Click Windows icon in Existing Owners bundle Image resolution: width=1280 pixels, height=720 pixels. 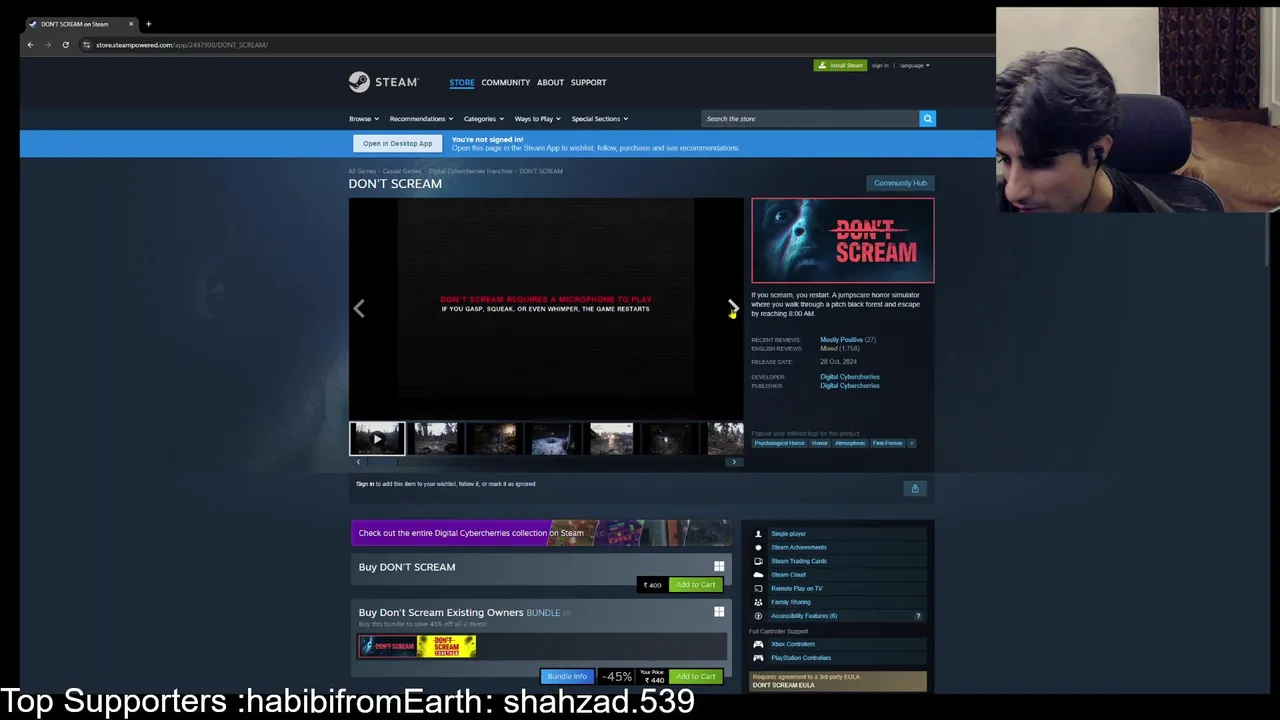point(719,612)
